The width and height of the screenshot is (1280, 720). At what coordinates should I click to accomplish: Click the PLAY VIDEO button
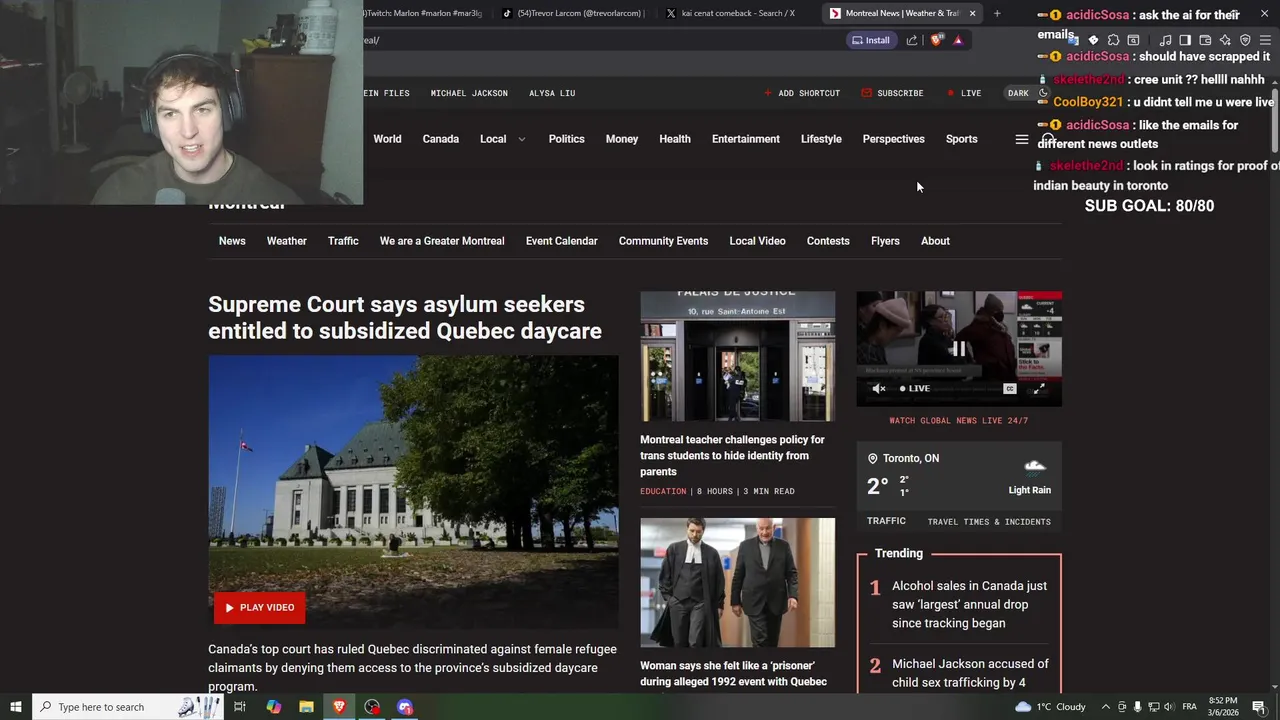pyautogui.click(x=260, y=607)
